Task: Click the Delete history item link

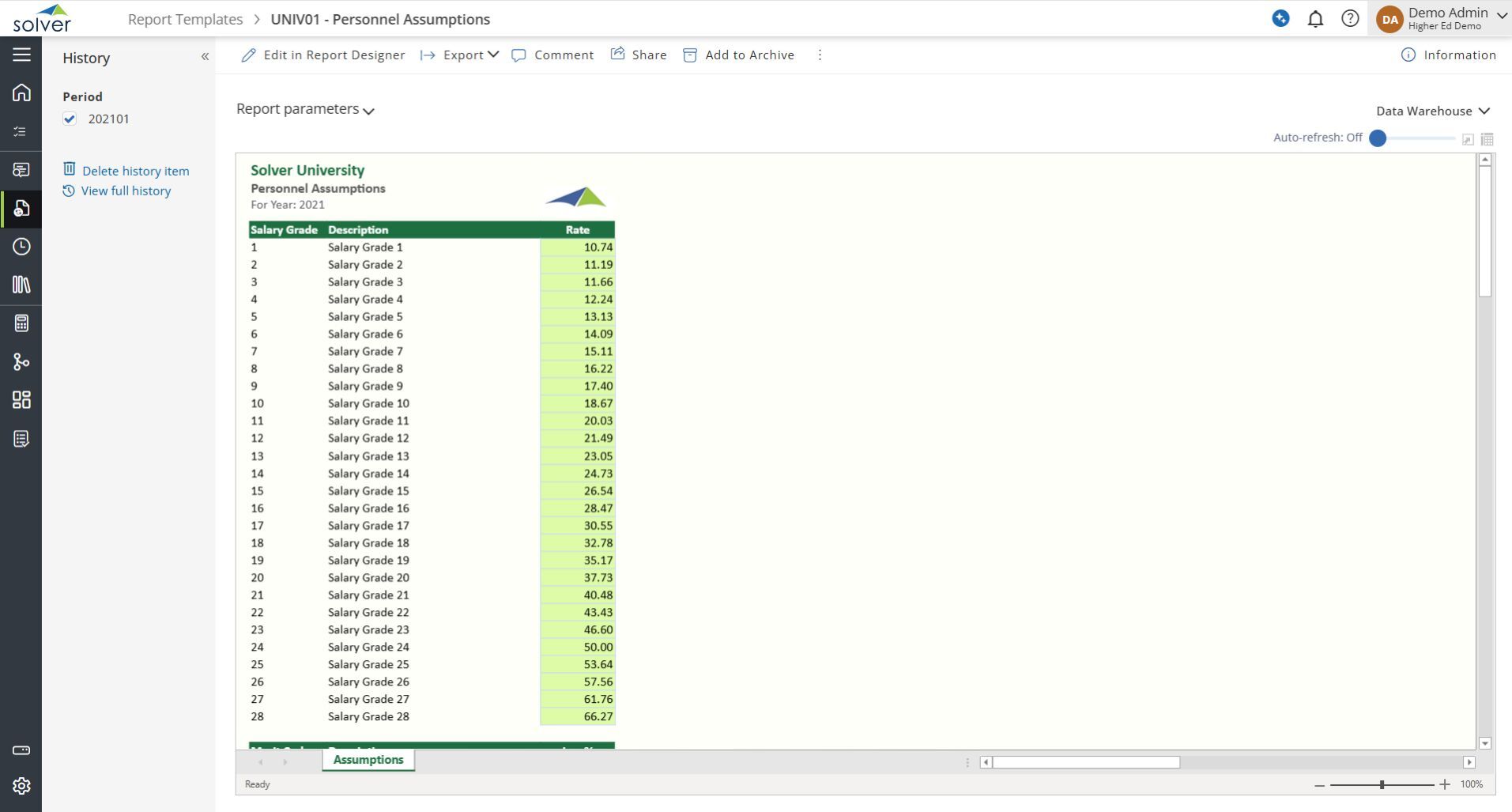Action: [x=135, y=171]
